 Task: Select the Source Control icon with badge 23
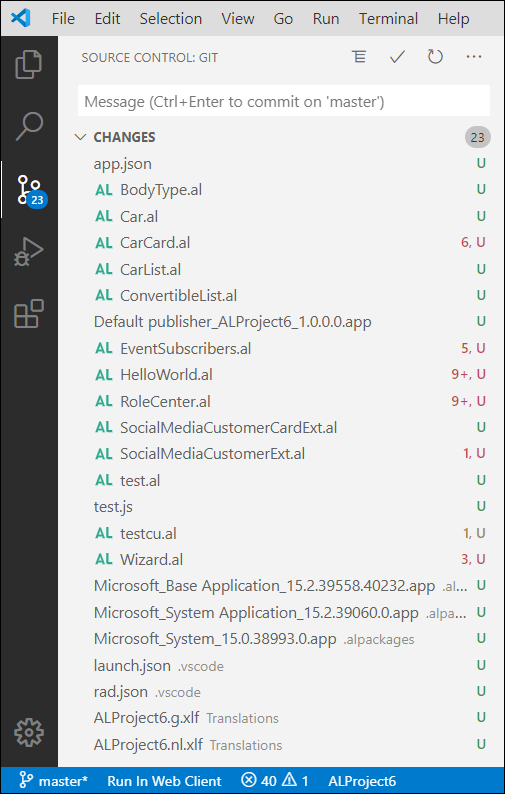(x=30, y=190)
